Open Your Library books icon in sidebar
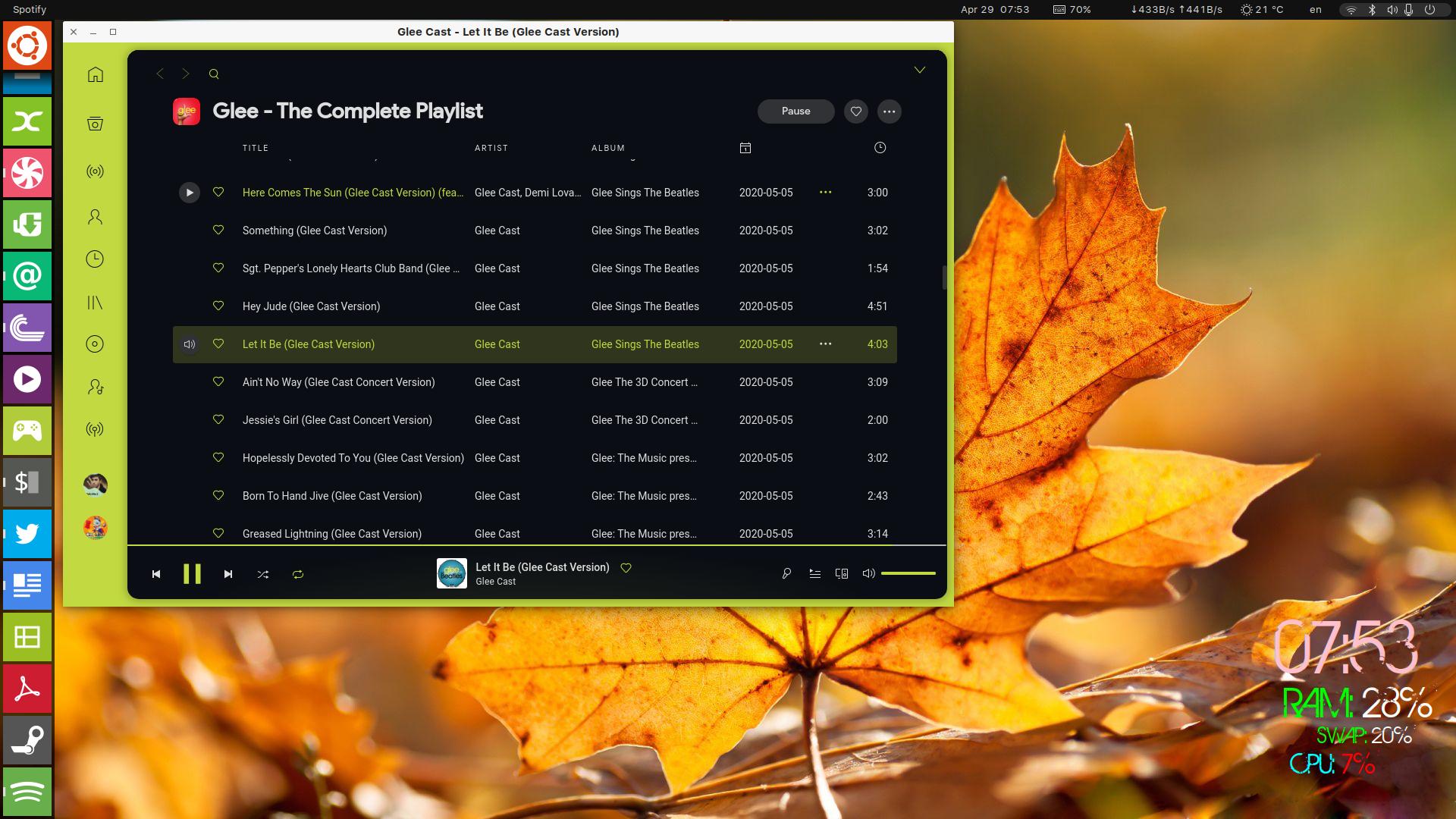The height and width of the screenshot is (819, 1456). pos(95,303)
